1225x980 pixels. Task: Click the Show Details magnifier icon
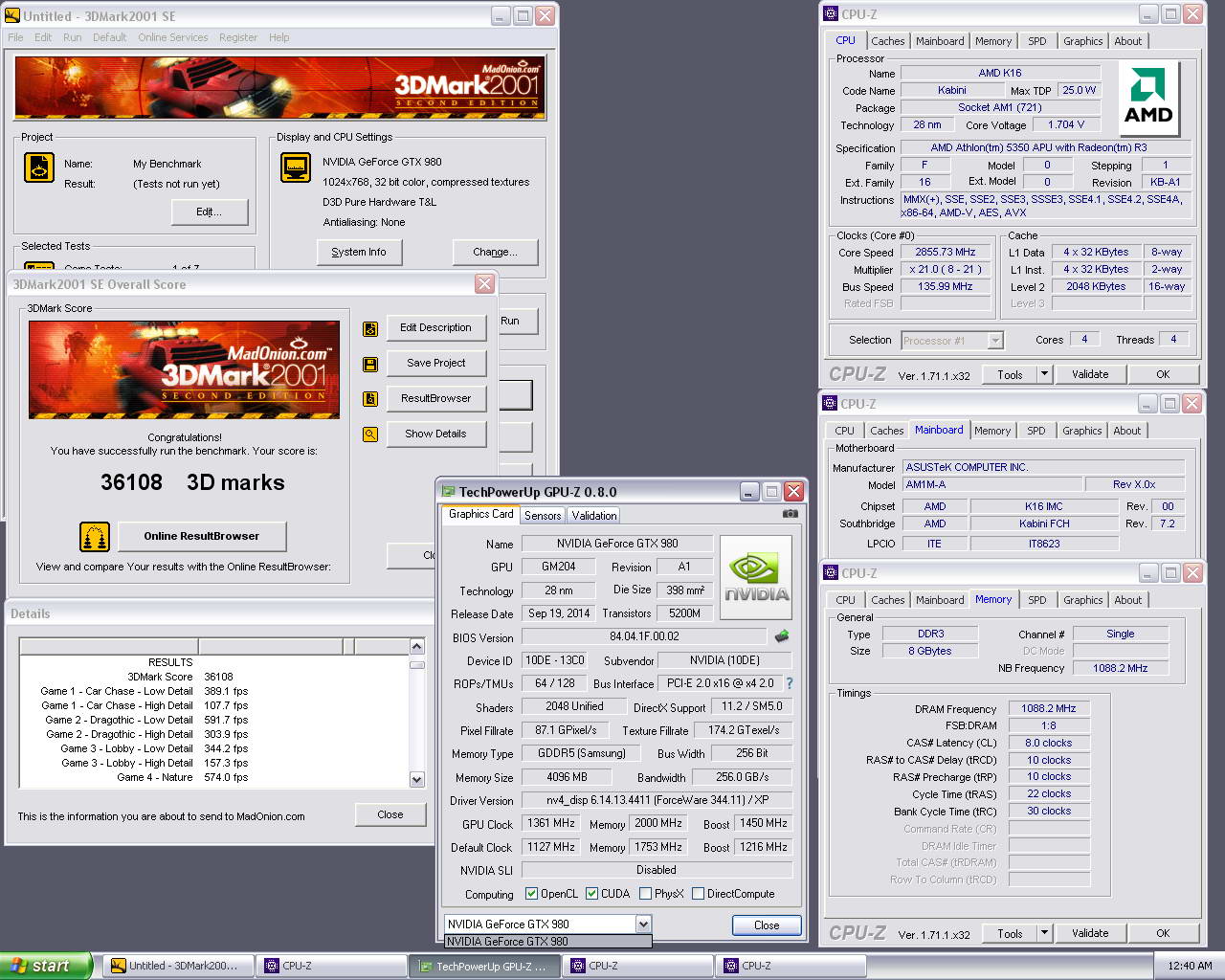click(x=370, y=434)
